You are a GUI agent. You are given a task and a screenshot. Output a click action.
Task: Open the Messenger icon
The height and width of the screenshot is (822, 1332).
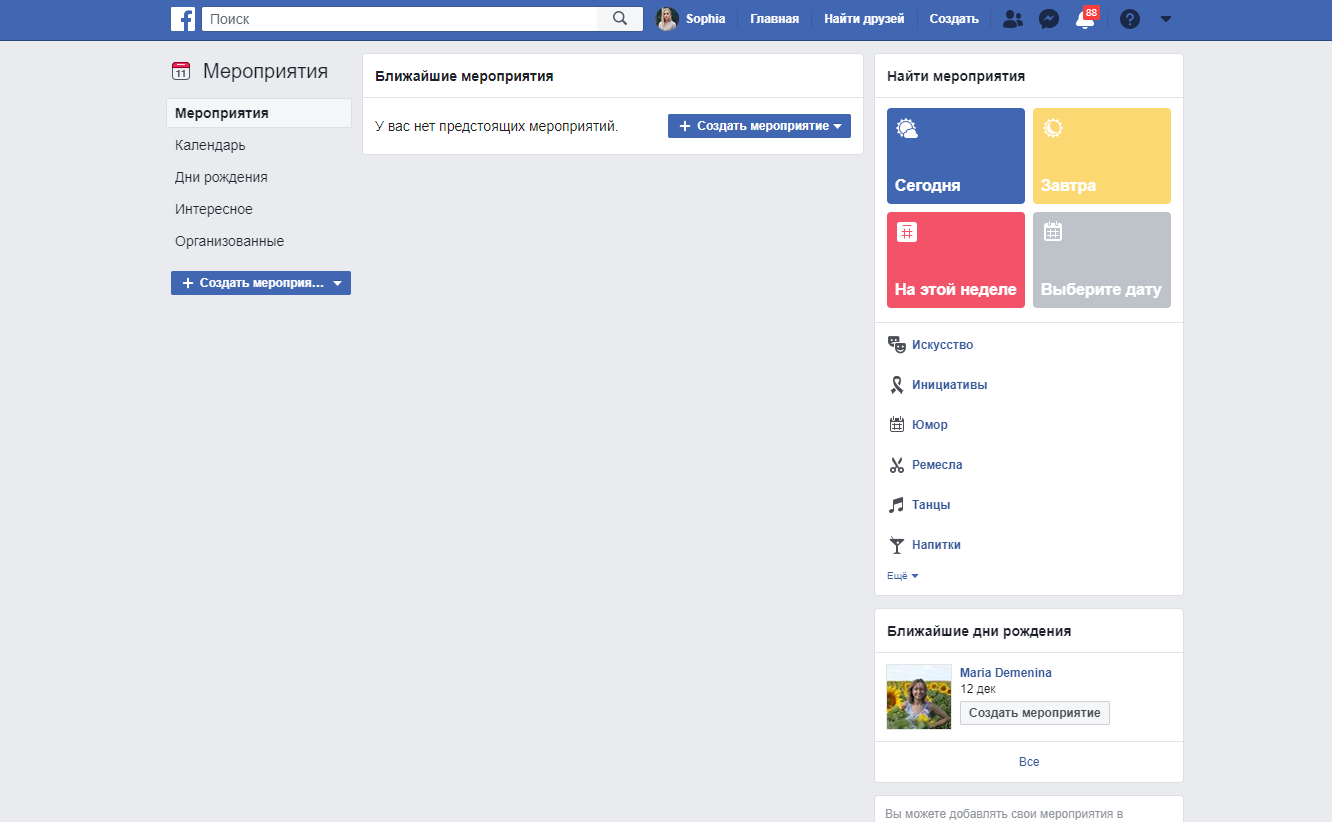tap(1049, 19)
